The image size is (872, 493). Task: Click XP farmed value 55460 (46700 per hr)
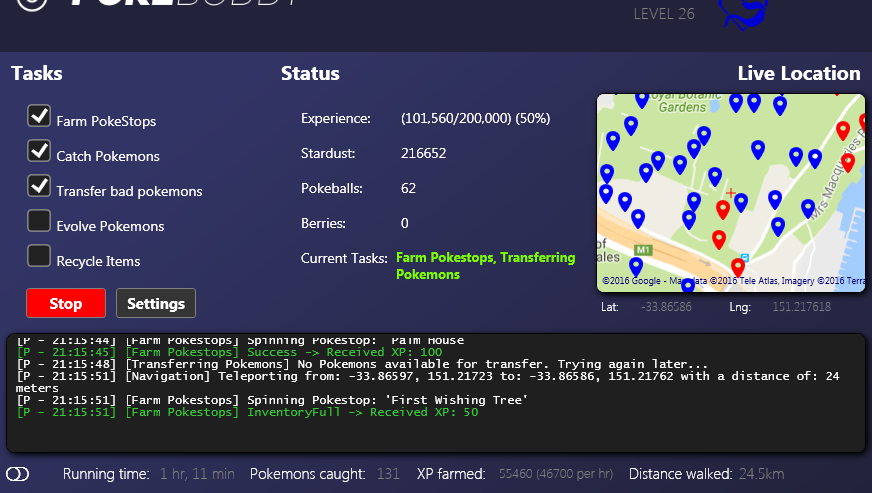(x=556, y=474)
